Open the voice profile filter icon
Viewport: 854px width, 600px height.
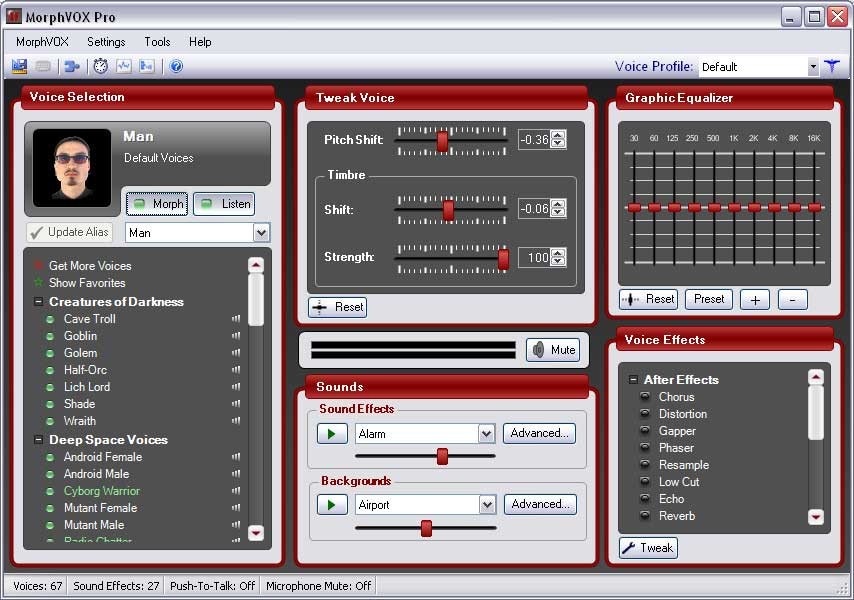tap(831, 66)
